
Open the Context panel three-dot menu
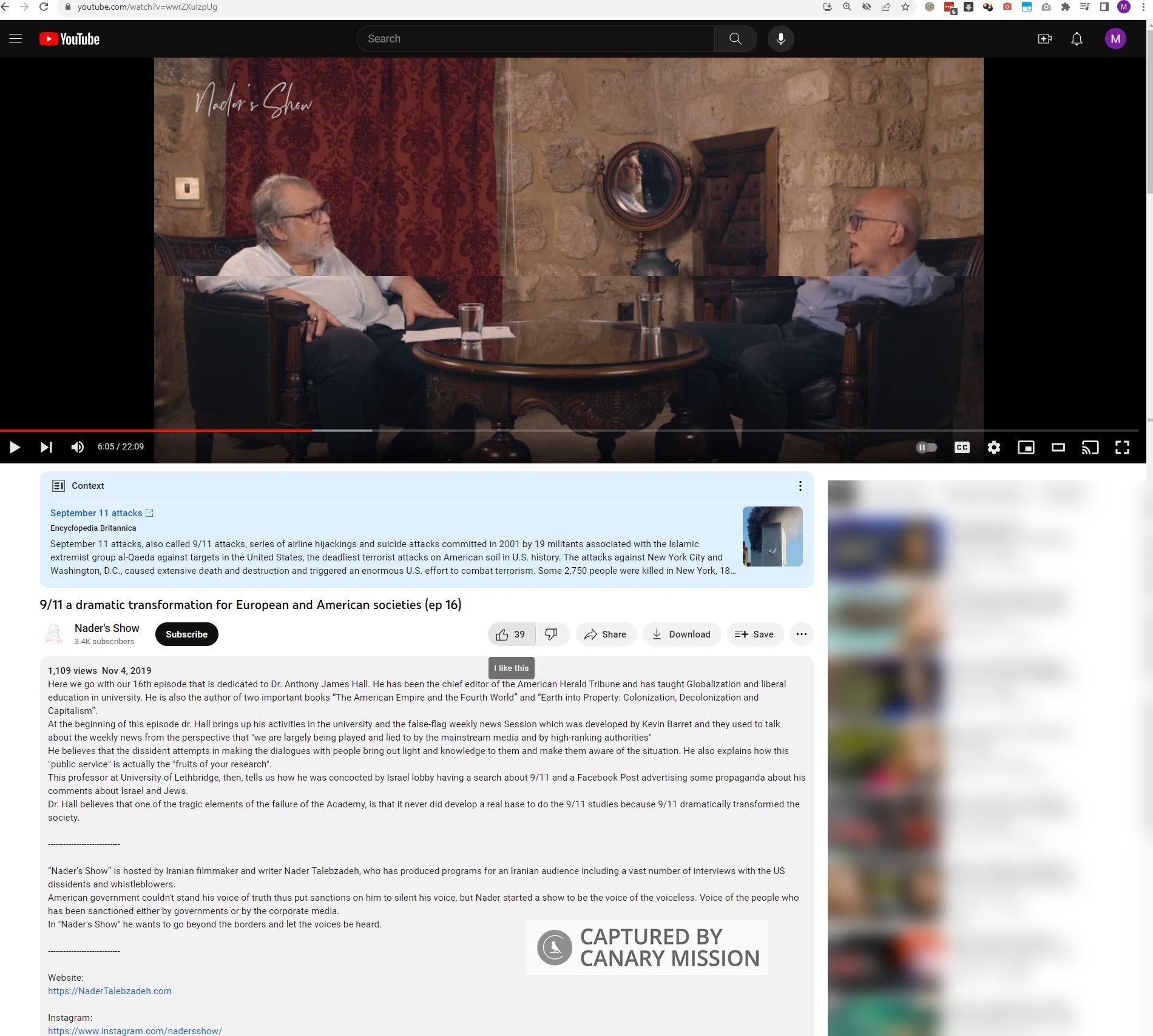pos(800,486)
